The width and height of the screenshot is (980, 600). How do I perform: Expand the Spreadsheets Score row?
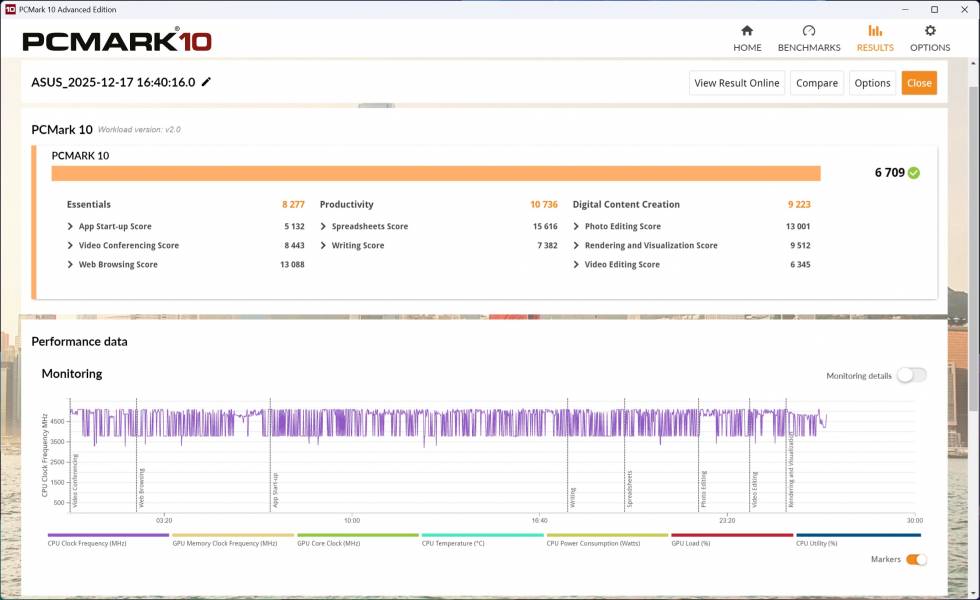323,226
